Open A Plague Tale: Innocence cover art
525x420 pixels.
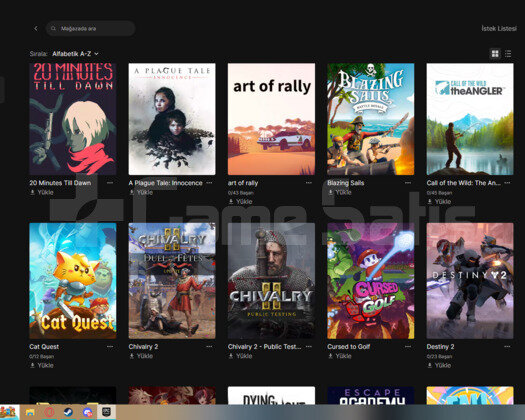click(x=172, y=119)
